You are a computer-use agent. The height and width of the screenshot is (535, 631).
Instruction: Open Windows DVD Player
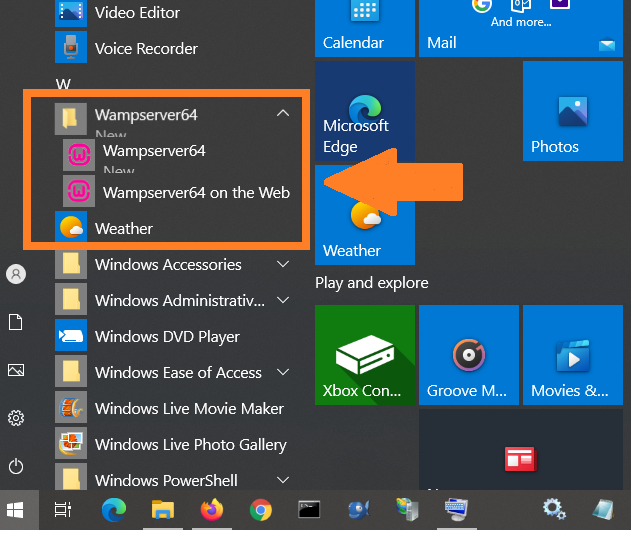pyautogui.click(x=166, y=337)
